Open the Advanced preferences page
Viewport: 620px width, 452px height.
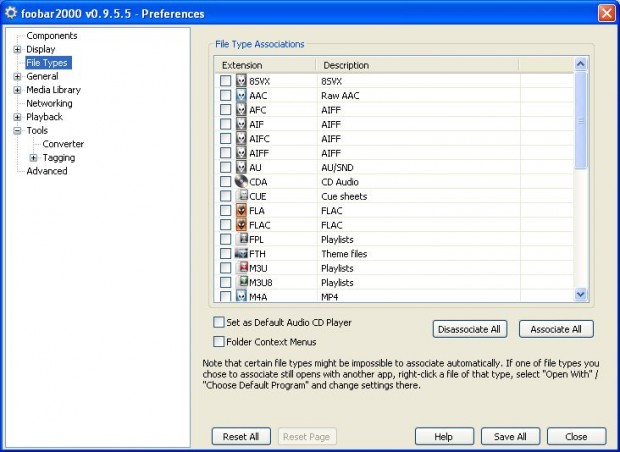tap(47, 171)
